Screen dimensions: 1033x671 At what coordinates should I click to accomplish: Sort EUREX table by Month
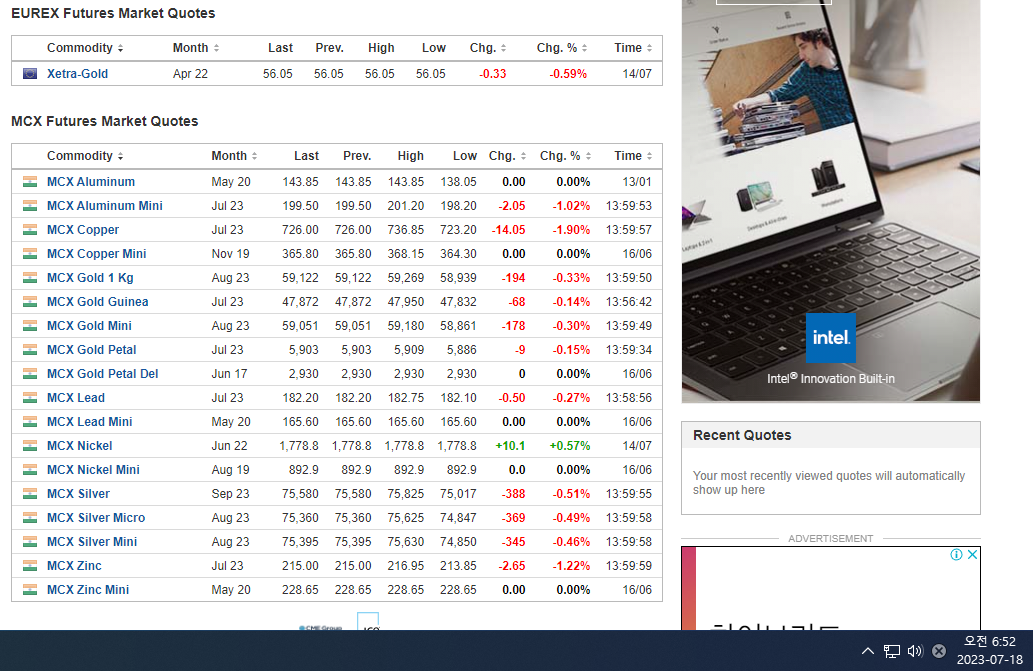[x=196, y=48]
